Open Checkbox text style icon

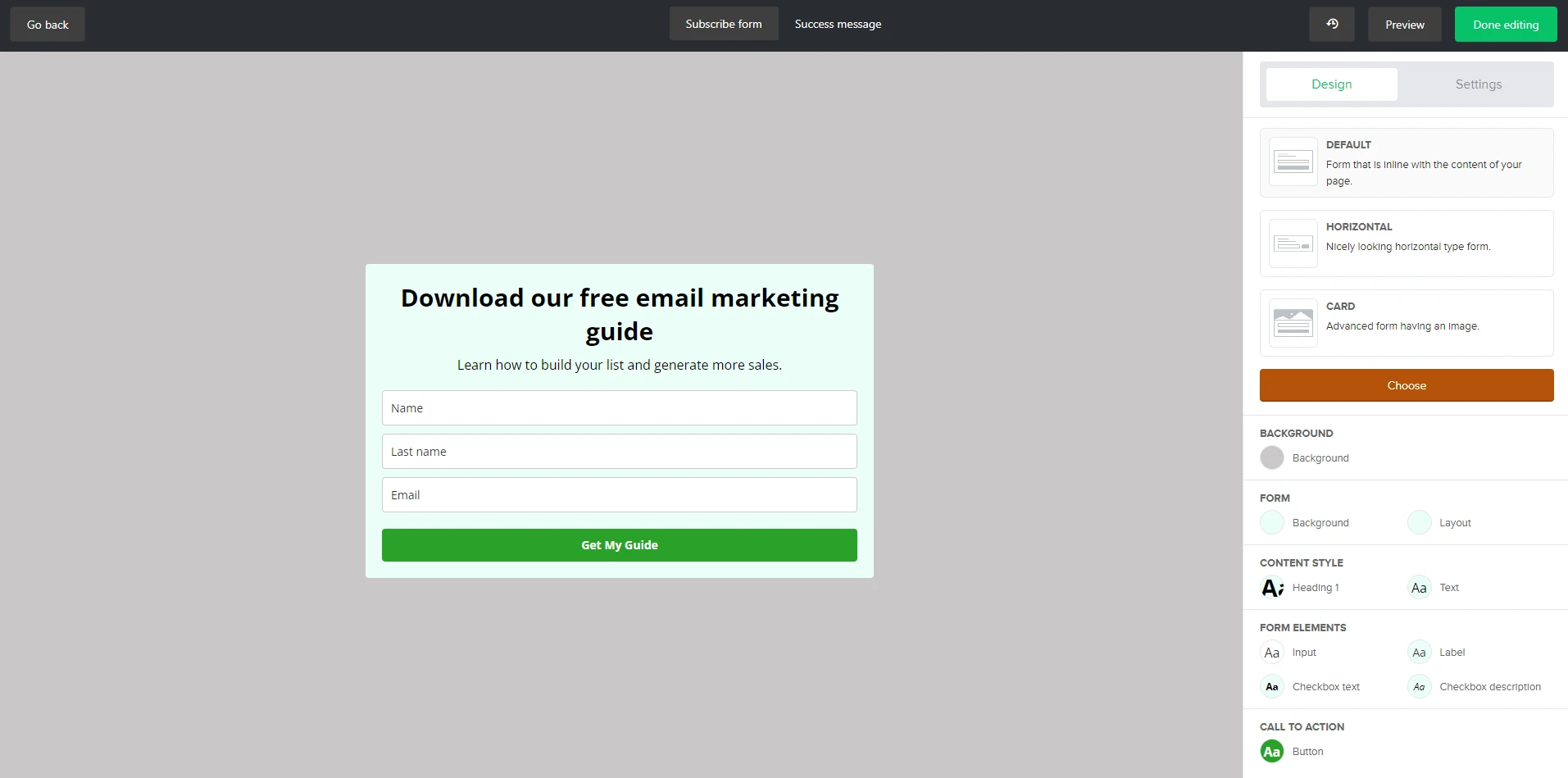pyautogui.click(x=1272, y=687)
